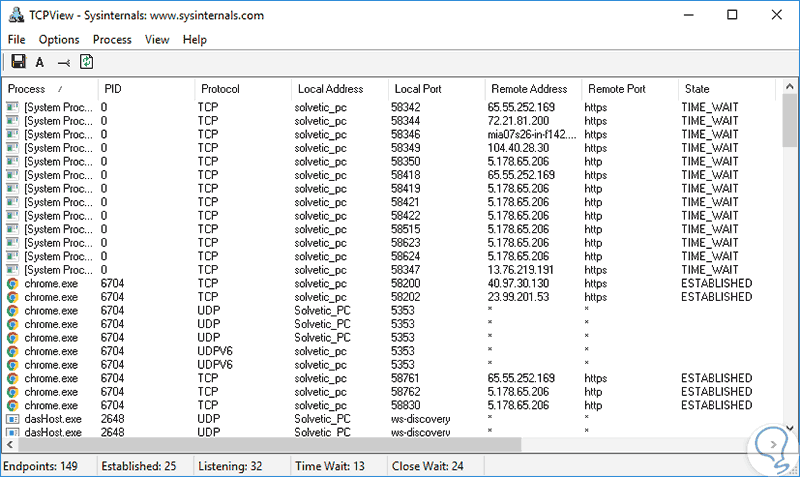
Task: Open the Process menu
Action: point(112,39)
